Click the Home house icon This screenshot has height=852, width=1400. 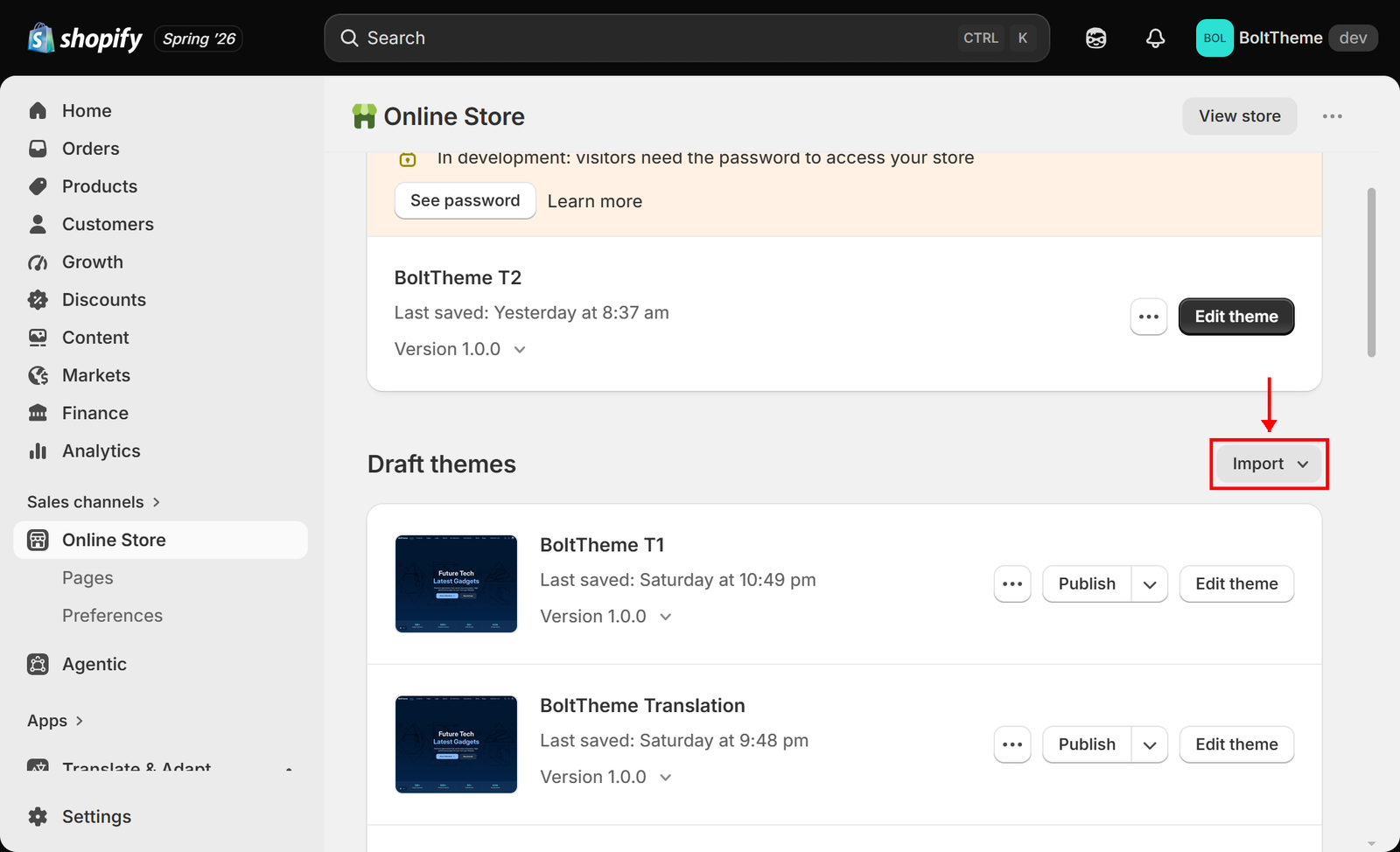click(x=38, y=111)
